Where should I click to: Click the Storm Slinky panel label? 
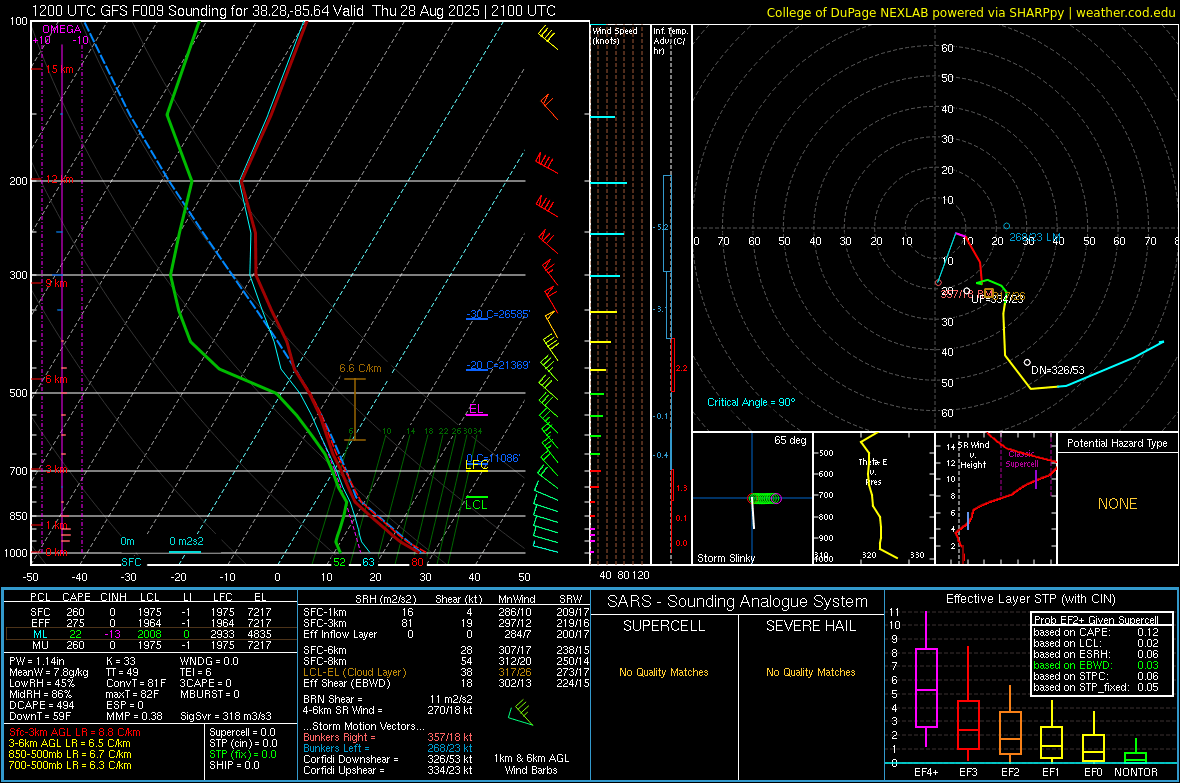coord(725,558)
